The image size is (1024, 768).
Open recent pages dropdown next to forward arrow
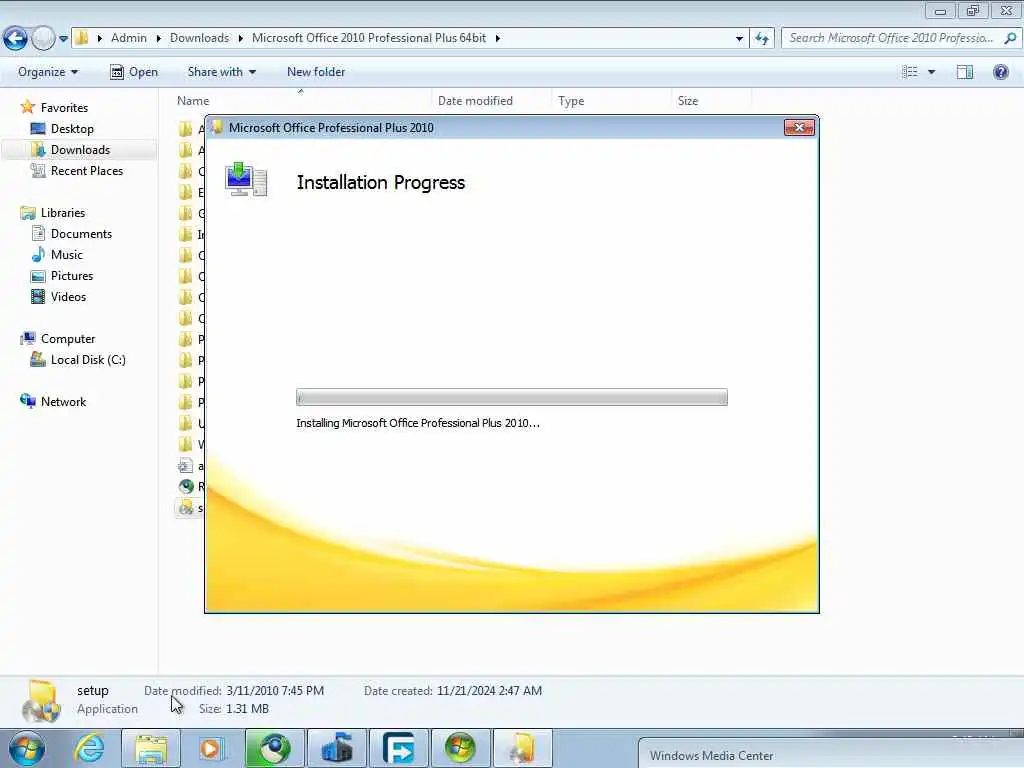coord(63,39)
